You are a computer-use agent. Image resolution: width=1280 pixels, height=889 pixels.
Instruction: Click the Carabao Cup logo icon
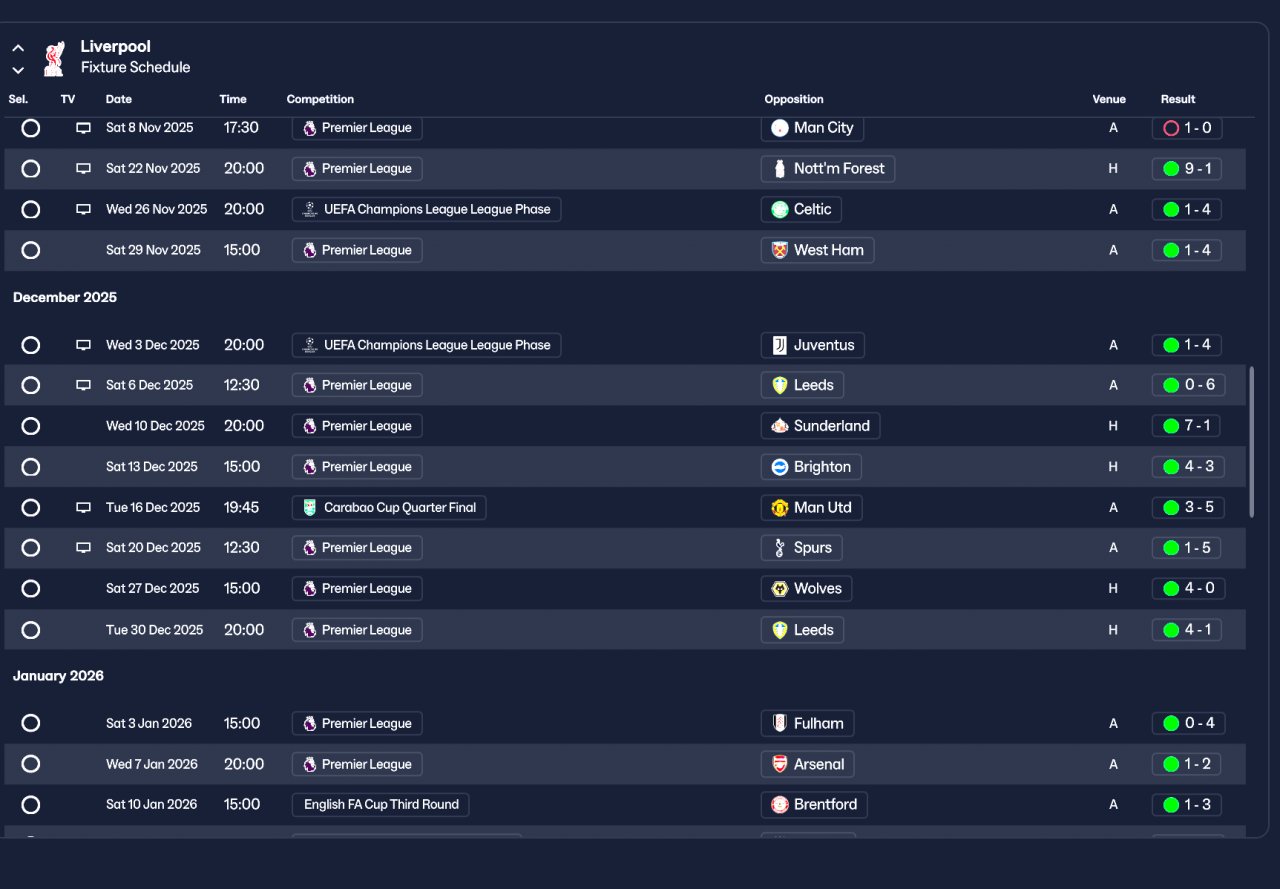coord(310,508)
